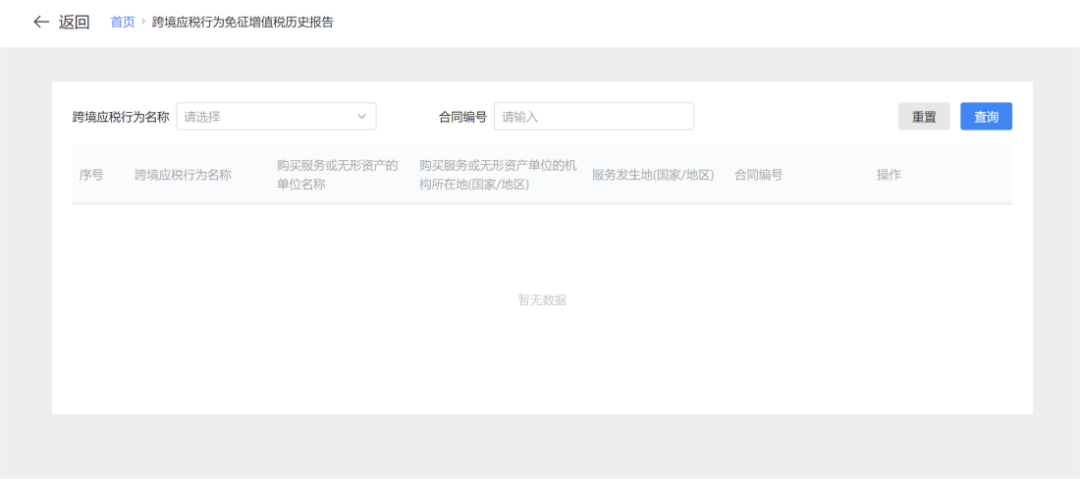Image resolution: width=1080 pixels, height=479 pixels.
Task: Click breadcrumb item 跨境应税行为免征增值税历史报告
Action: point(242,22)
